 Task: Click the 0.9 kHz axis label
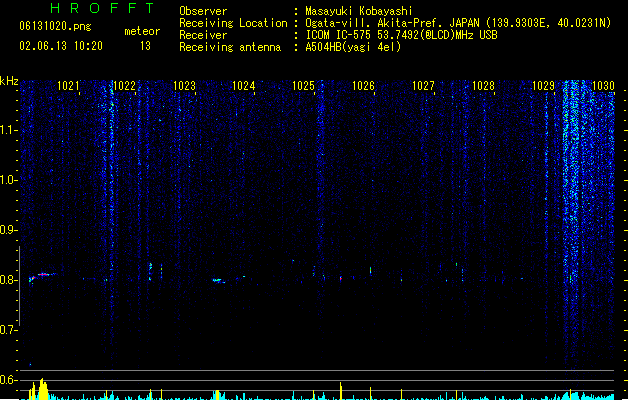[x=8, y=230]
